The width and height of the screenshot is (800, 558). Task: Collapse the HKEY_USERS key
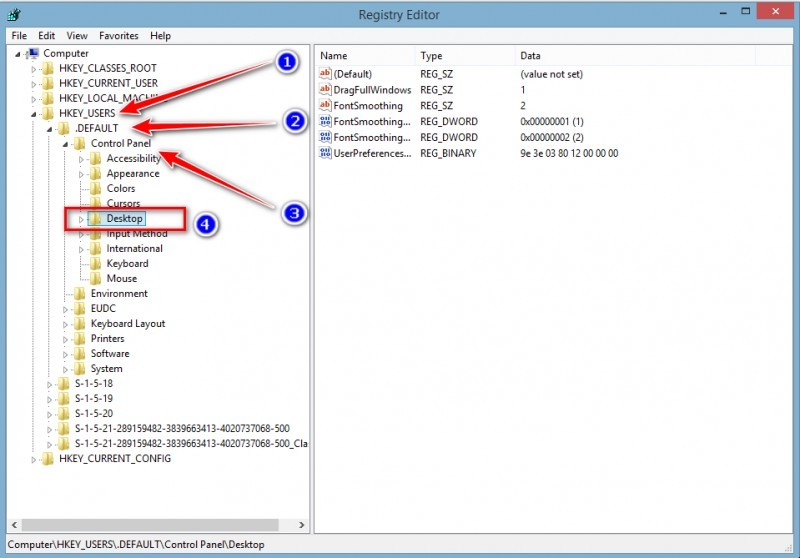tap(34, 114)
